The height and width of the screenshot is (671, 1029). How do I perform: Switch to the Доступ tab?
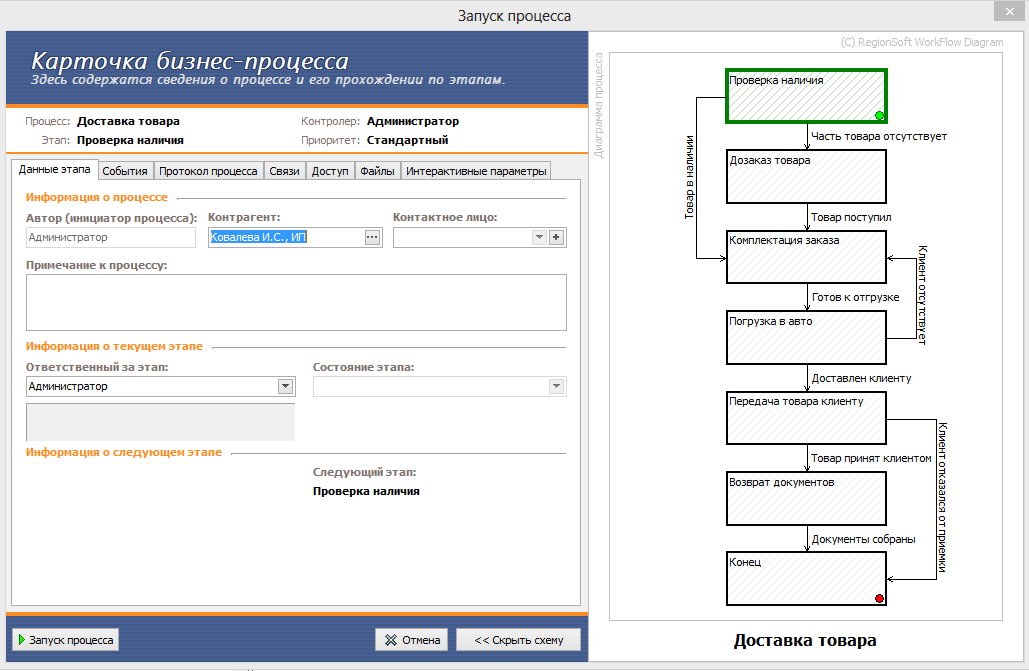click(x=330, y=170)
